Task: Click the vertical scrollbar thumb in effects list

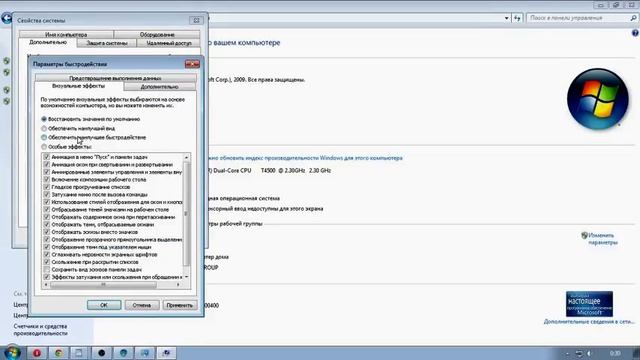Action: (x=187, y=213)
